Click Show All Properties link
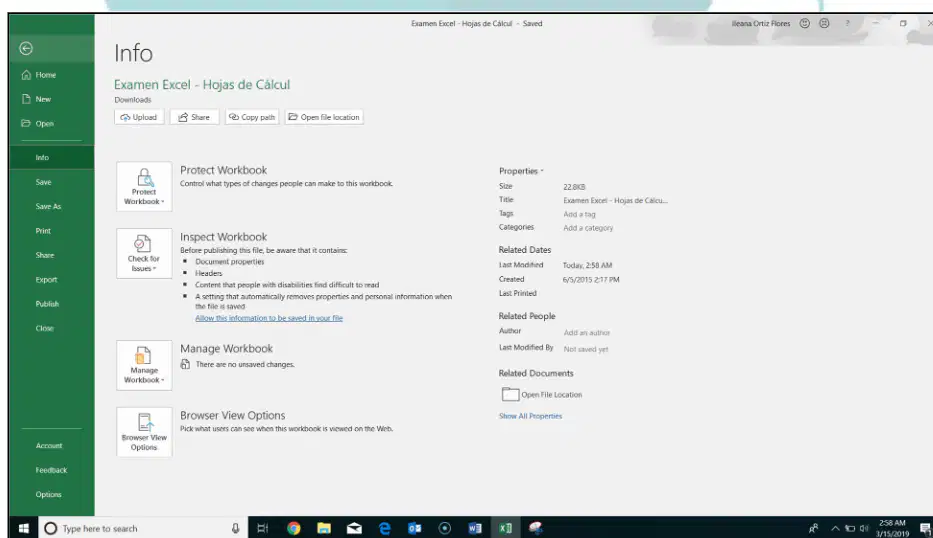 point(530,416)
